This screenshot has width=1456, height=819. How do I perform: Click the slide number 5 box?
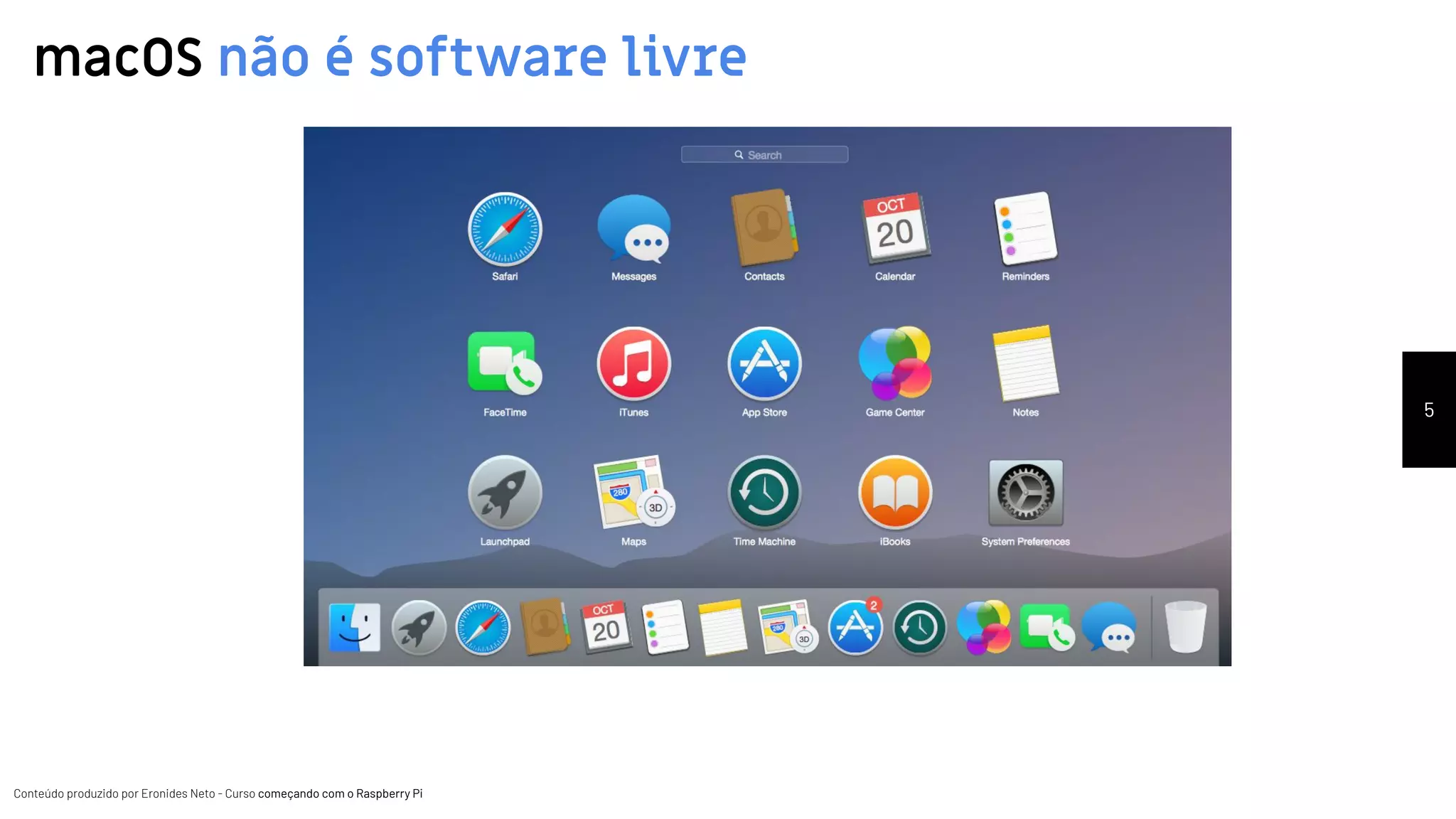(x=1428, y=409)
